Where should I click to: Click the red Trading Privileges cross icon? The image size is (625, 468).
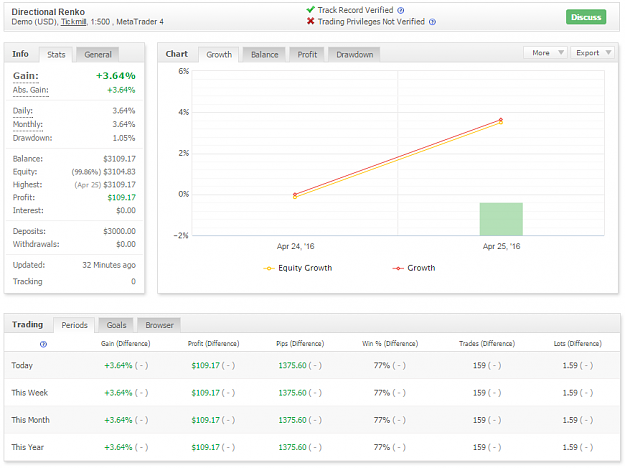point(311,21)
